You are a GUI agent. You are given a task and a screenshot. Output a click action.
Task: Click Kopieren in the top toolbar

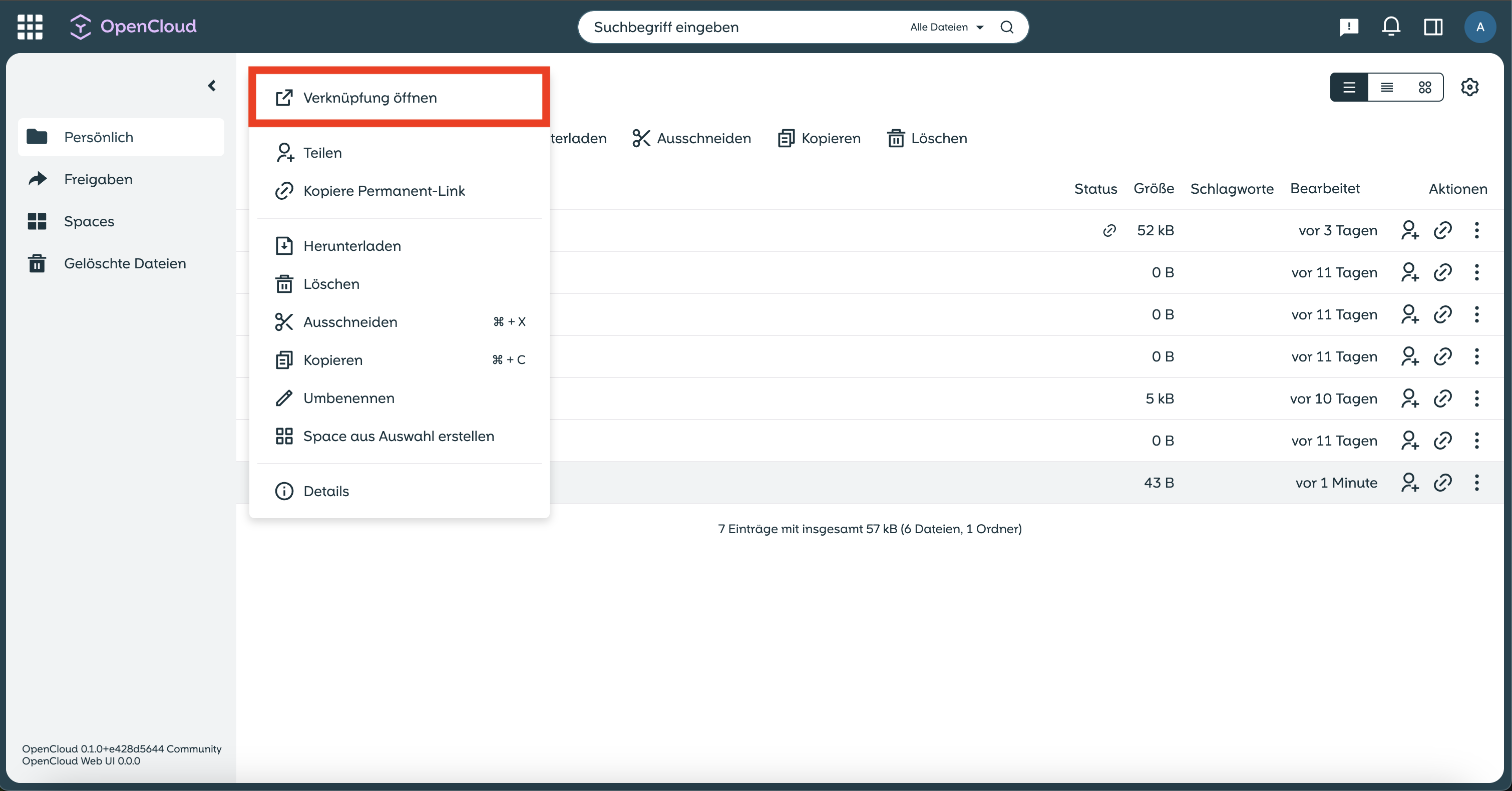click(820, 139)
